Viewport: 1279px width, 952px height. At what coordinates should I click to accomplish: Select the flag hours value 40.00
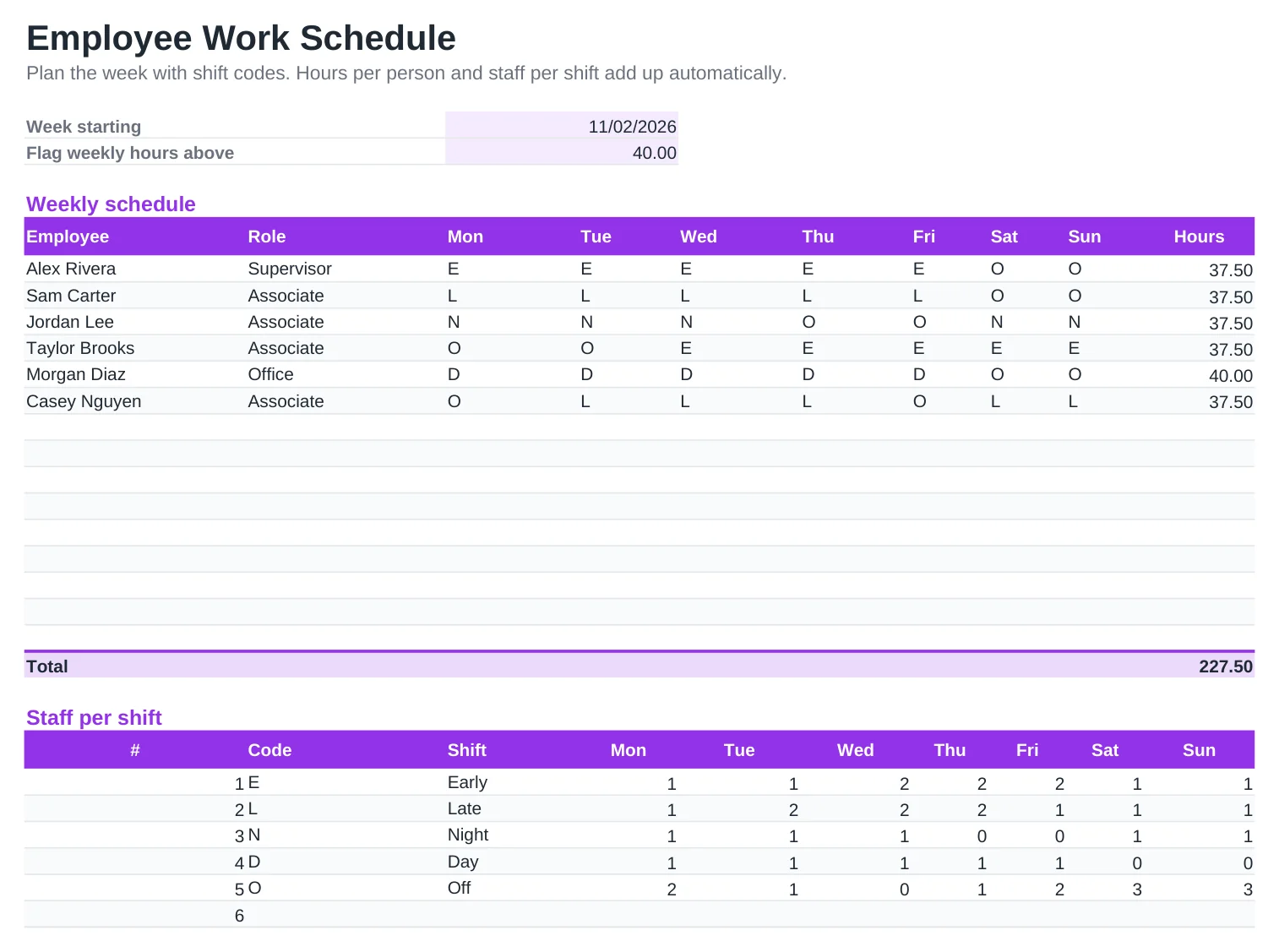coord(562,152)
